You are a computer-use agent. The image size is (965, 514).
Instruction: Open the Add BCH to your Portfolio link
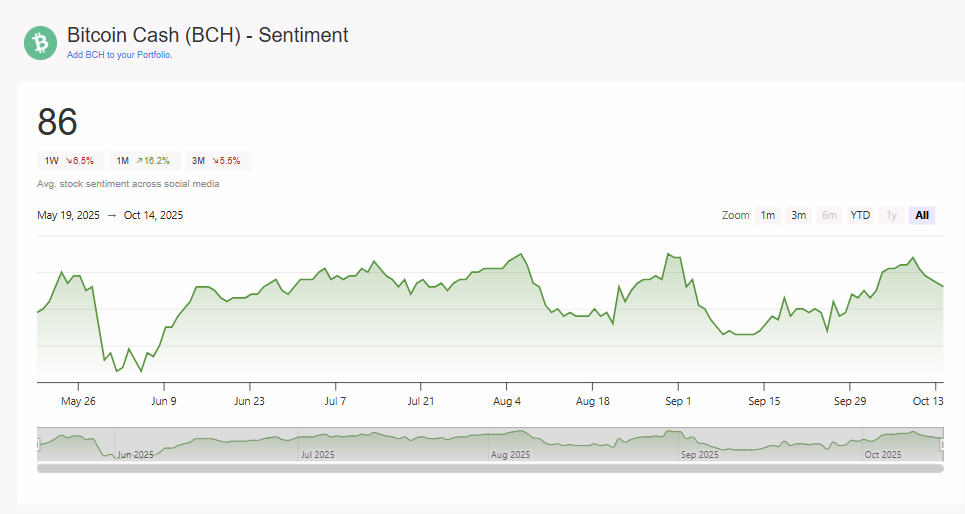119,55
